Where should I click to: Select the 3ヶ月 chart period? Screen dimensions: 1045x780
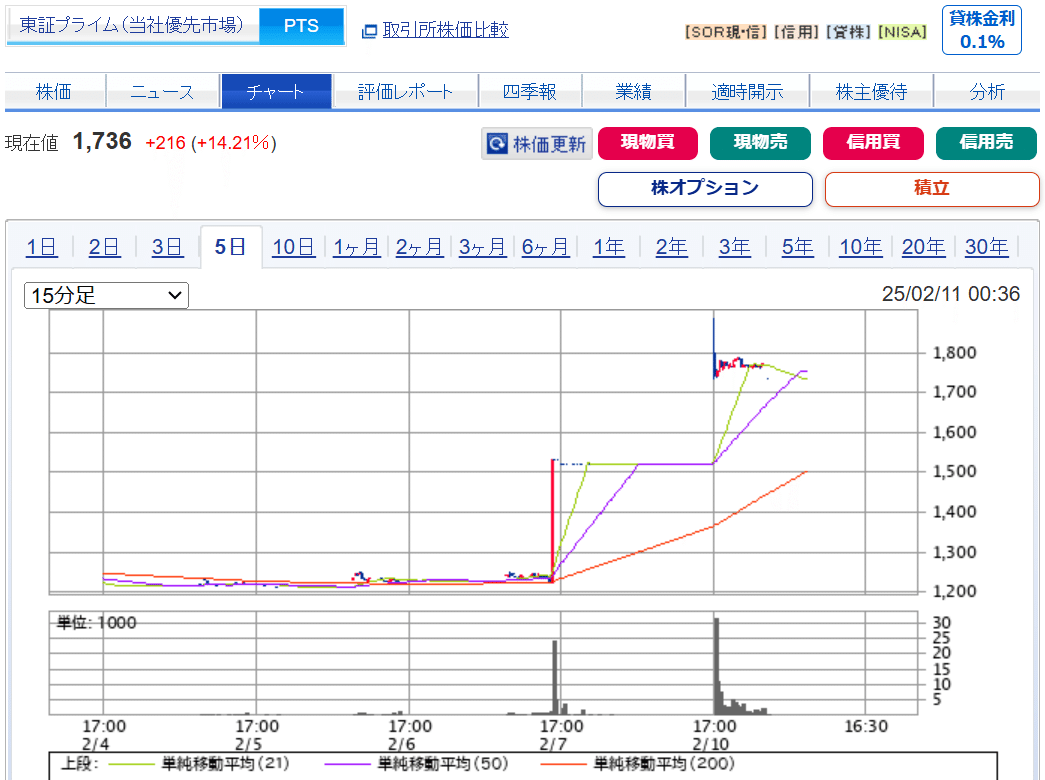482,247
